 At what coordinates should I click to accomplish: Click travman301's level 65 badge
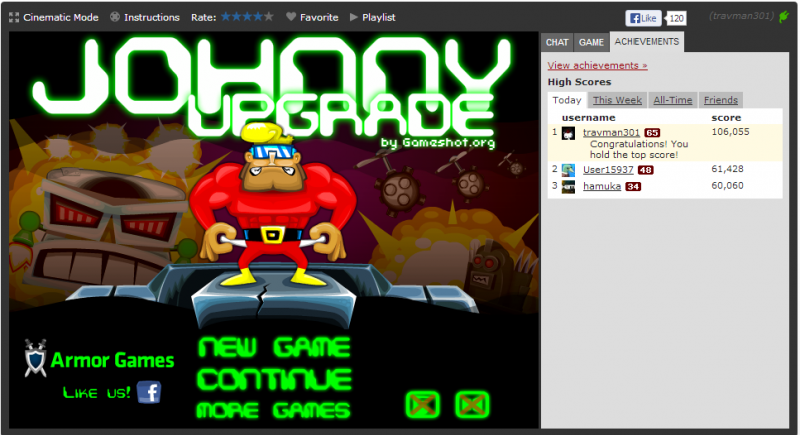(652, 133)
